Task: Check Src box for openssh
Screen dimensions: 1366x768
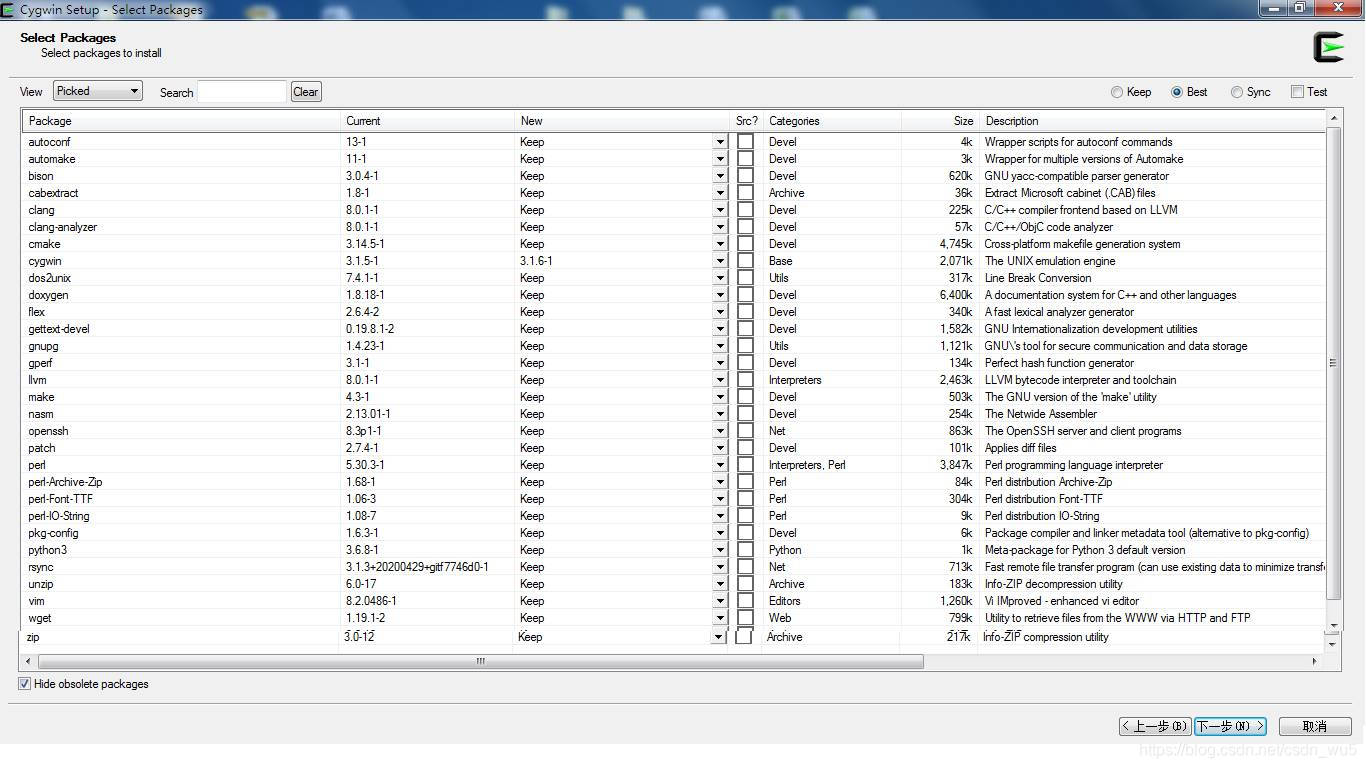Action: [745, 431]
